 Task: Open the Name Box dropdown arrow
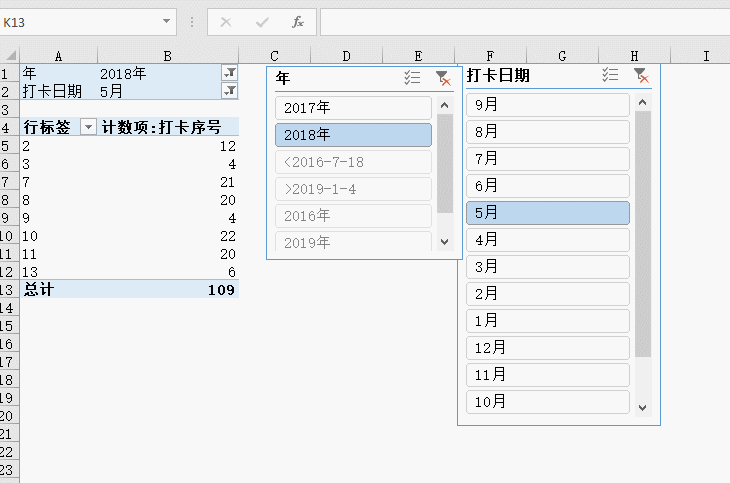pyautogui.click(x=166, y=21)
